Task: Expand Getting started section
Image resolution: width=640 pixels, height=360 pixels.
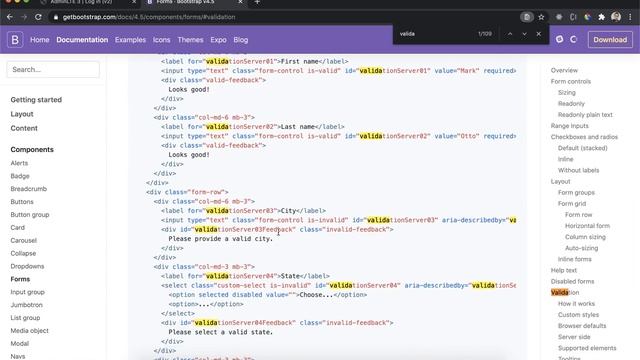Action: tap(36, 100)
